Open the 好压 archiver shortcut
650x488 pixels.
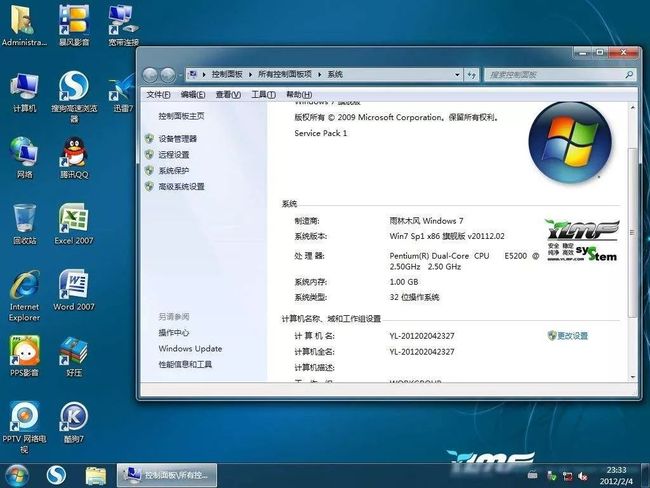74,356
